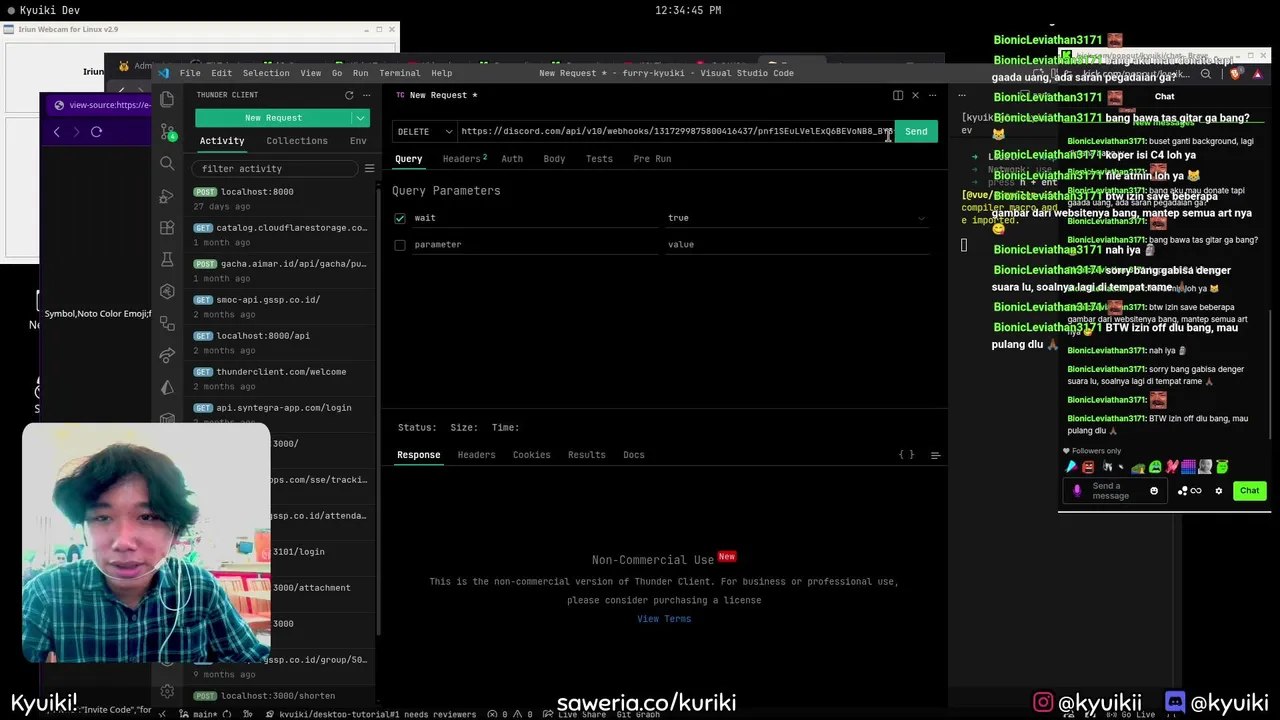Click the response JSON braces icon

(906, 455)
